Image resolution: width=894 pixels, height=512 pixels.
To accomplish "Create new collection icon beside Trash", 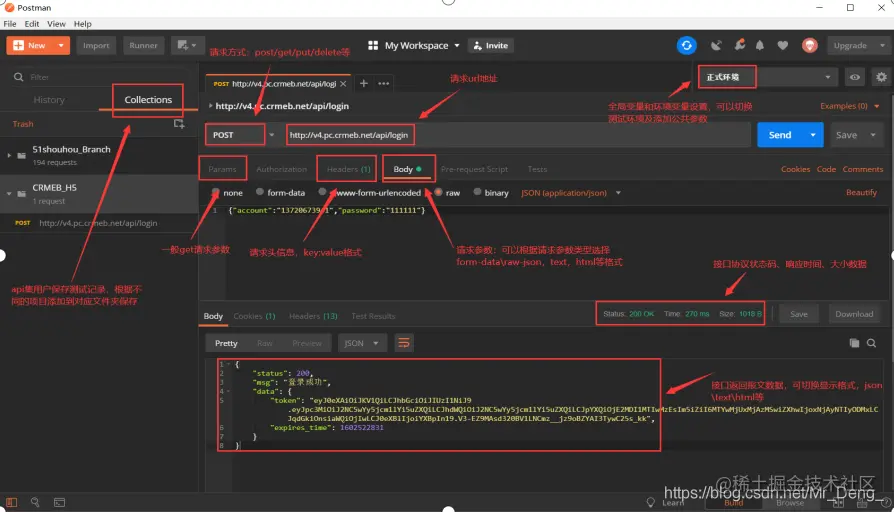I will [x=179, y=124].
